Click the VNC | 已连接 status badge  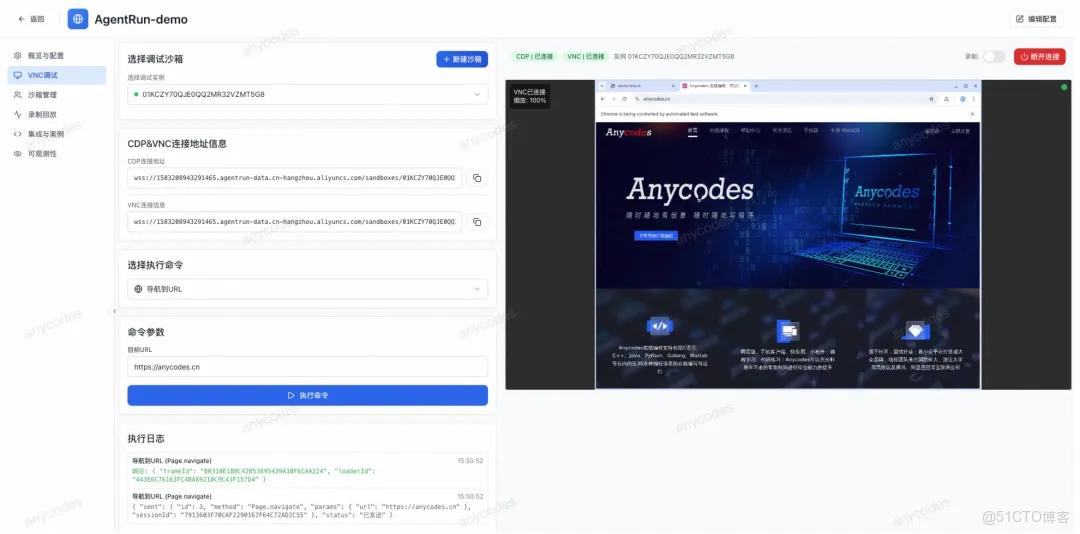coord(585,57)
